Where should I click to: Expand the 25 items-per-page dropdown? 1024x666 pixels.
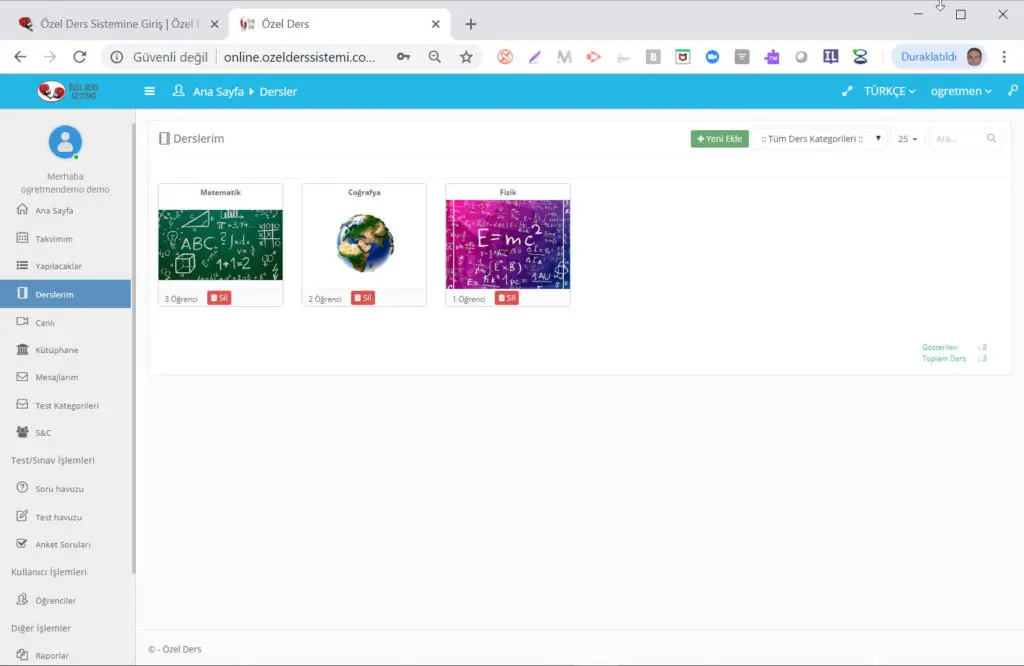point(907,139)
